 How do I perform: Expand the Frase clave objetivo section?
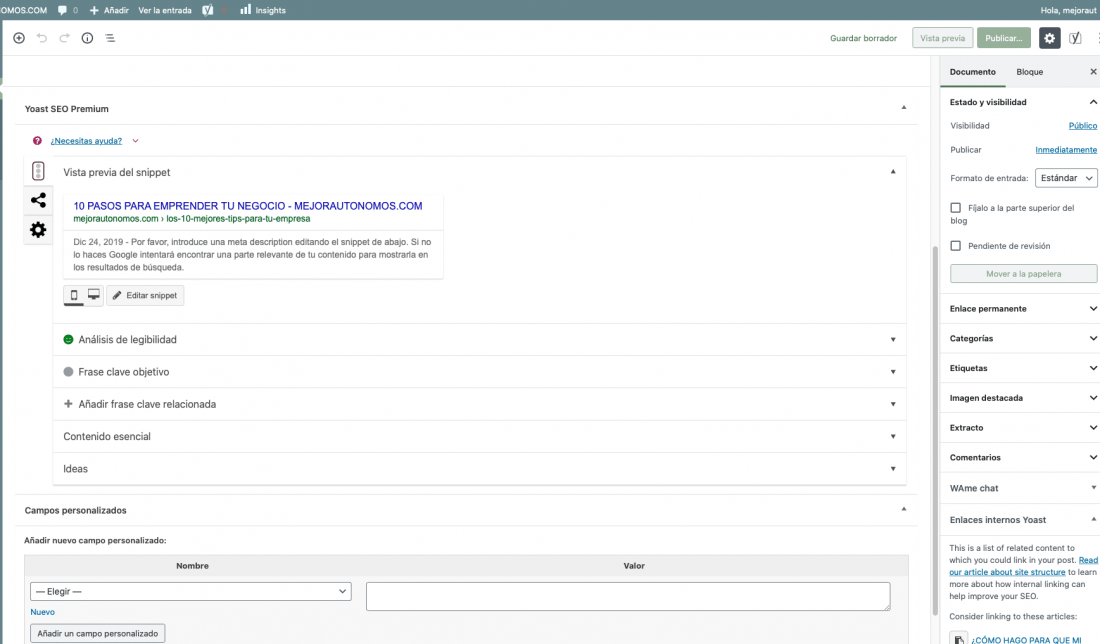point(479,372)
